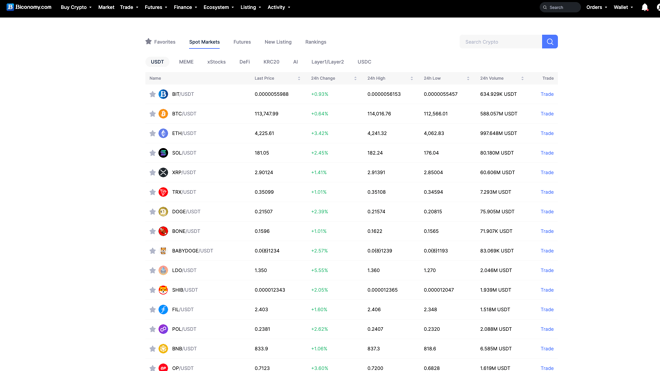
Task: Open the Wallet dropdown
Action: [x=623, y=7]
